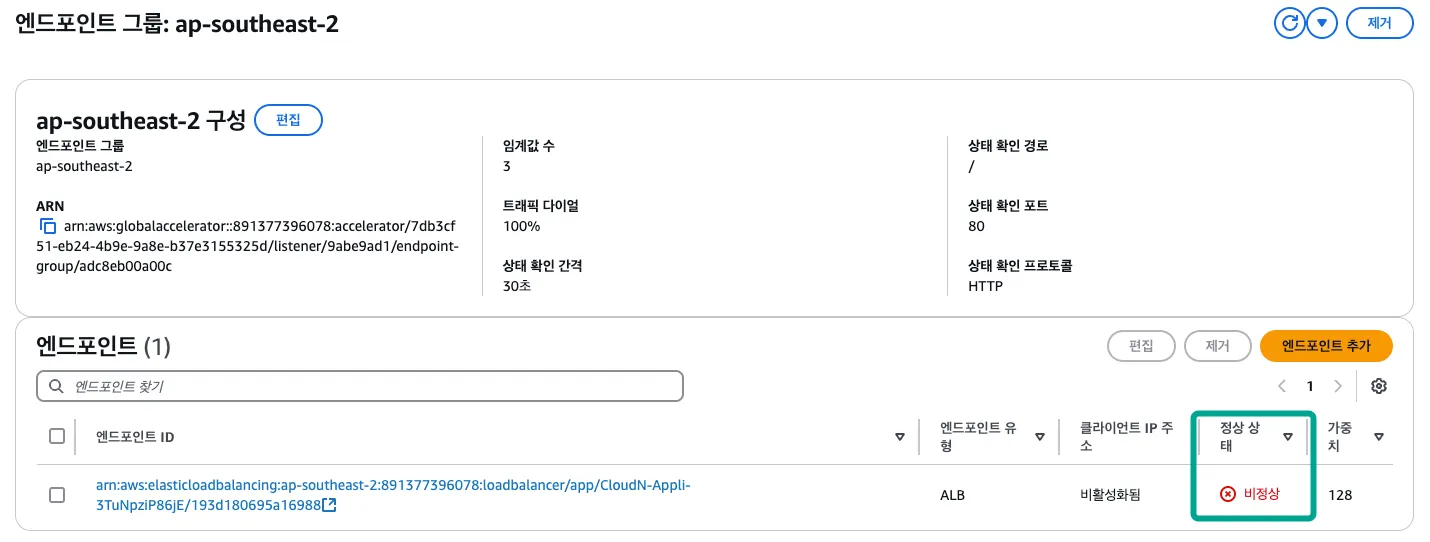Click the refresh icon at top right
This screenshot has width=1430, height=542.
pyautogui.click(x=1290, y=23)
